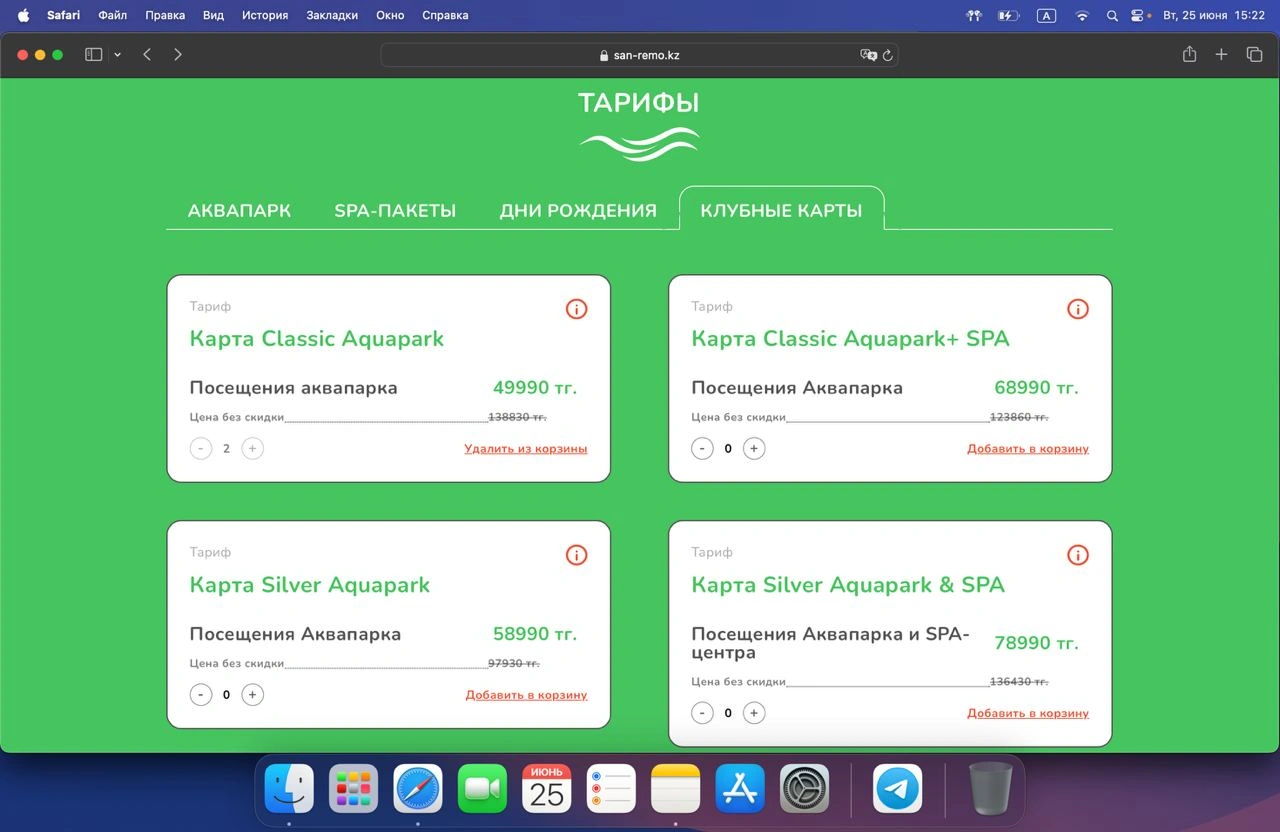Screen dimensions: 1280x832
Task: Open info for Карта Classic Aquapark+ SPA
Action: (1078, 309)
